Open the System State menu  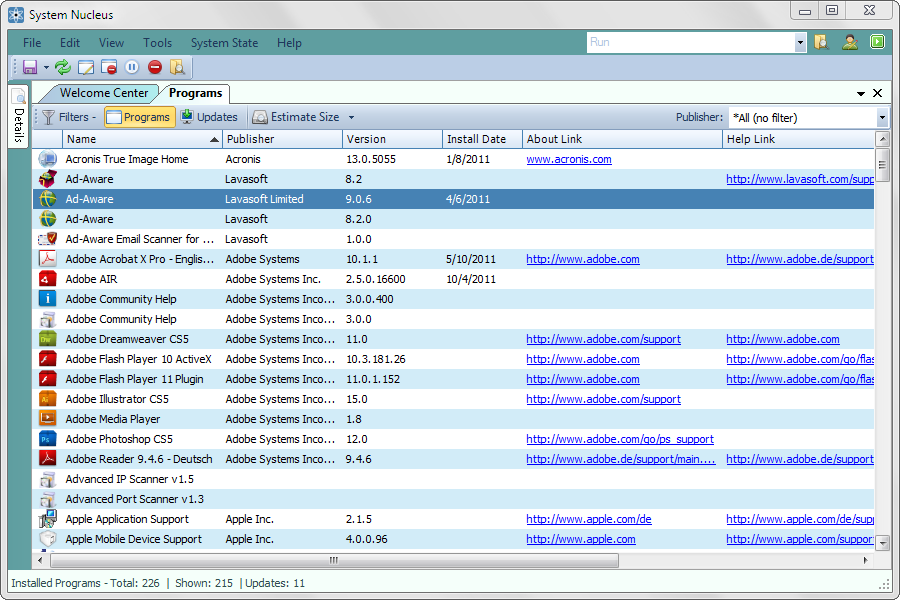224,43
